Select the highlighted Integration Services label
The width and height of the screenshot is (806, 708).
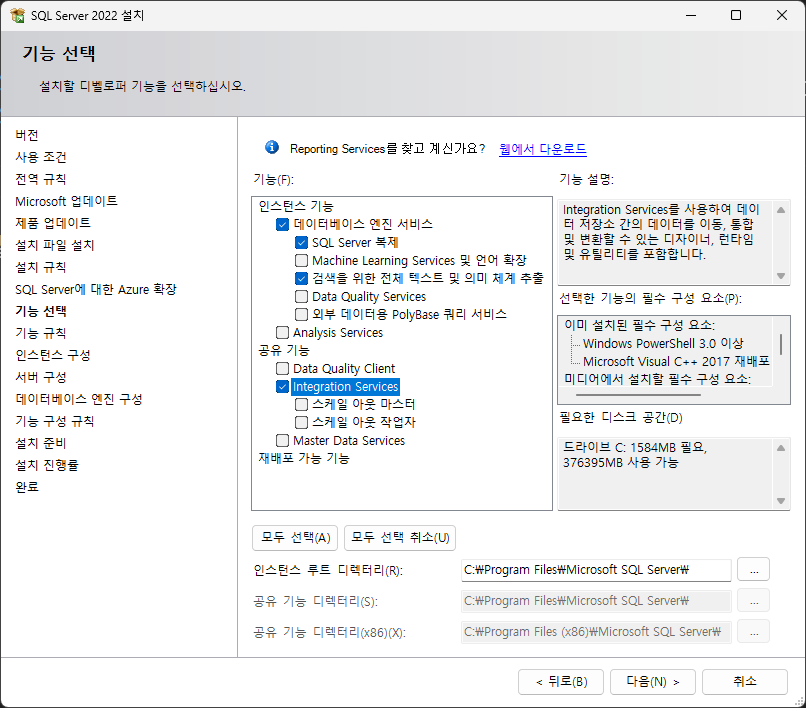(345, 387)
